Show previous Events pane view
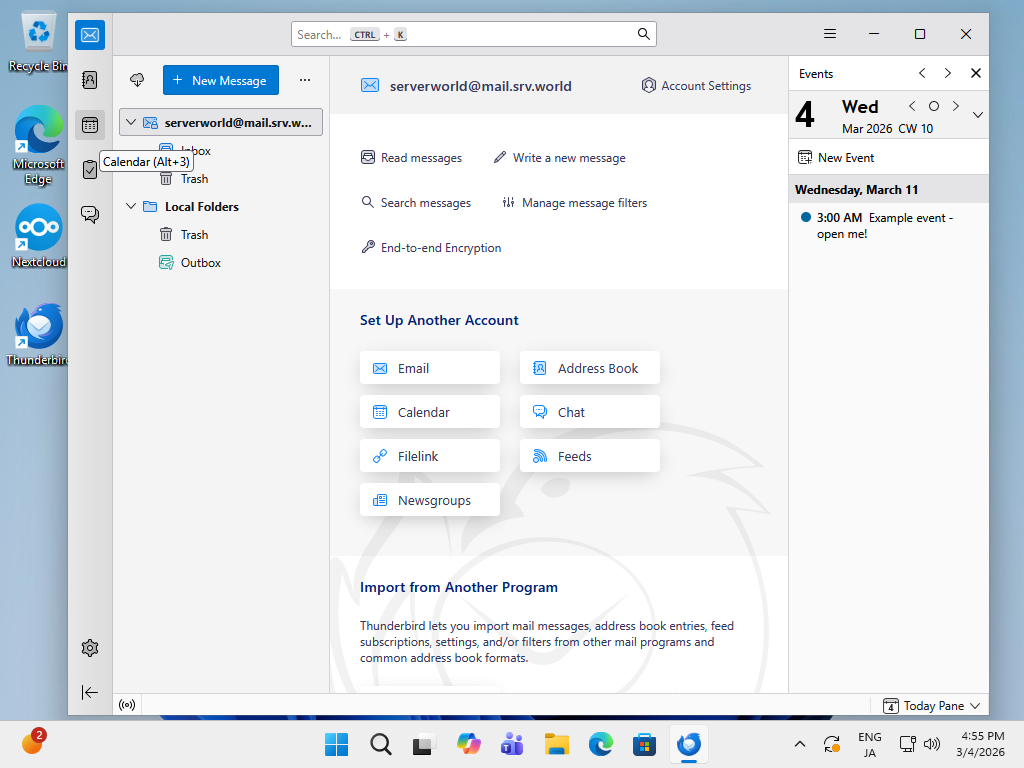 (x=922, y=73)
